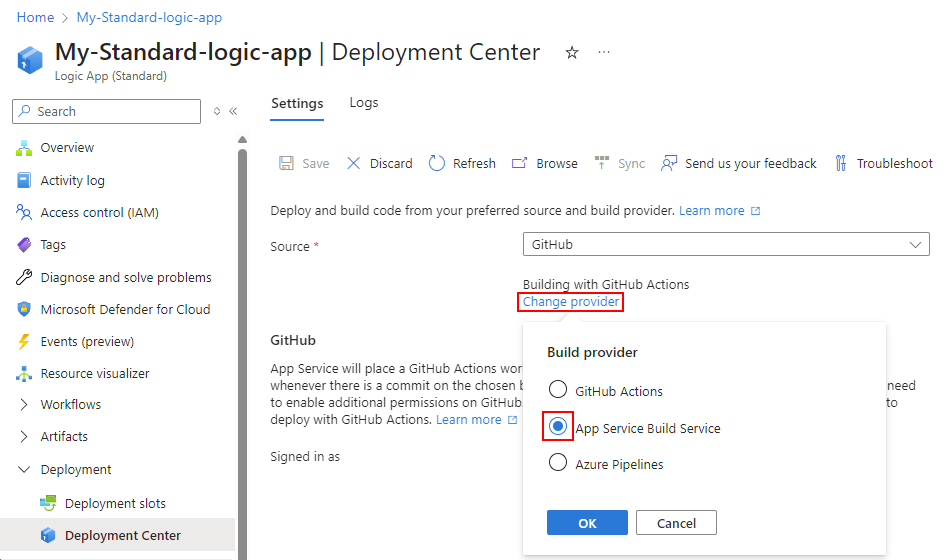Switch to the Logs tab
This screenshot has height=560, width=950.
coord(364,103)
